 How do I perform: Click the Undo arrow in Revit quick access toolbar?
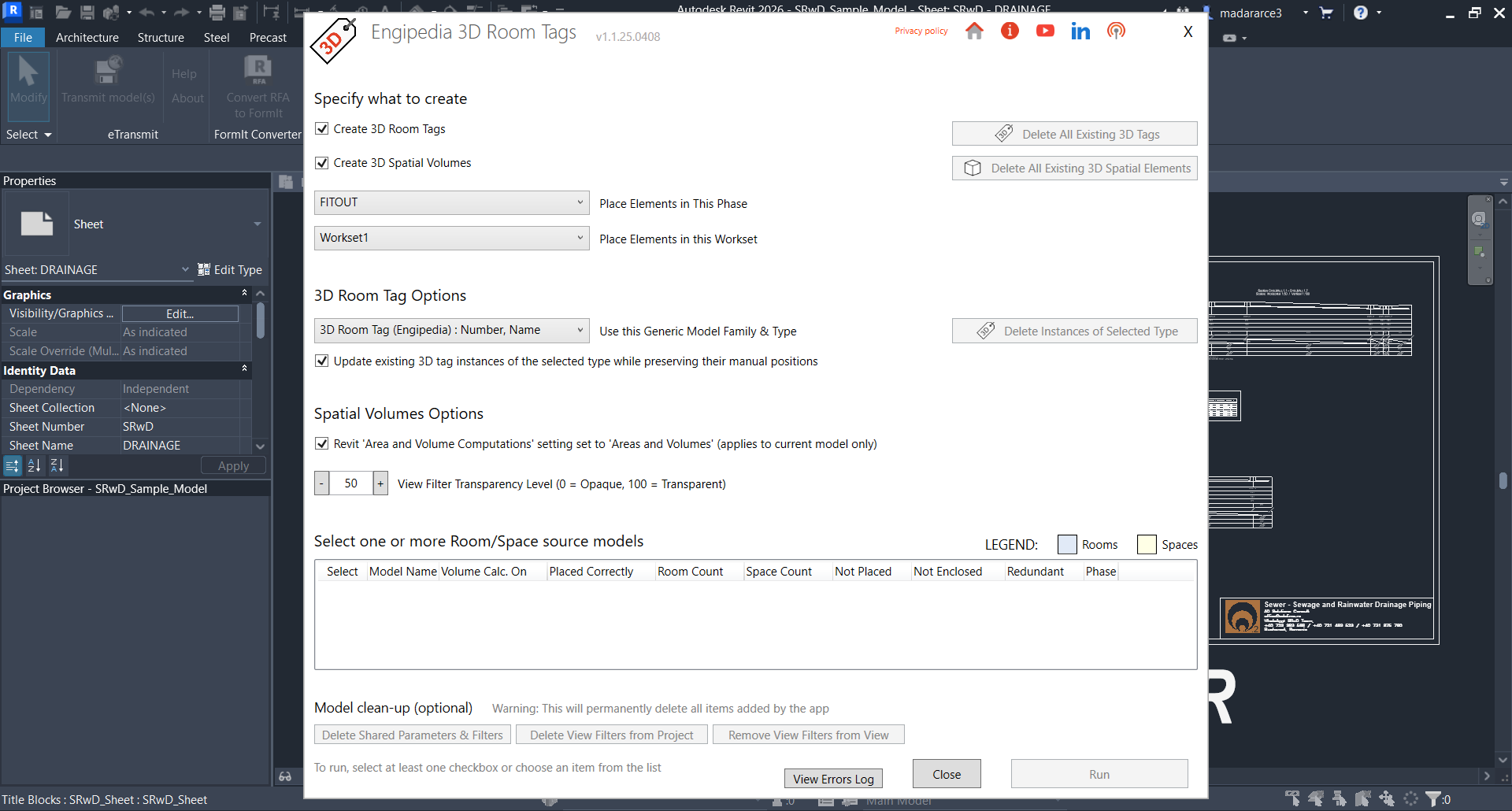147,13
